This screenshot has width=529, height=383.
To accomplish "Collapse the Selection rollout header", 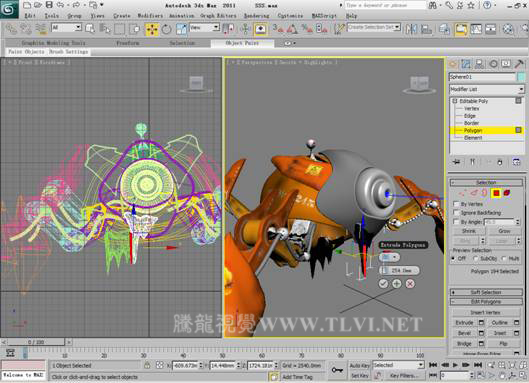I will click(x=486, y=183).
